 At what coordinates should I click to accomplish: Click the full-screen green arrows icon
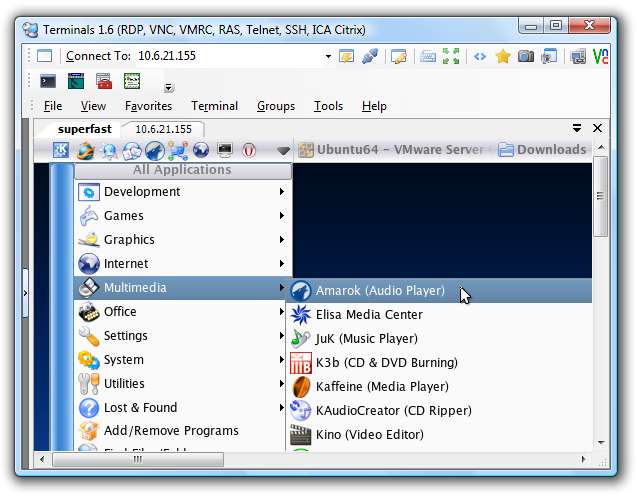click(451, 56)
